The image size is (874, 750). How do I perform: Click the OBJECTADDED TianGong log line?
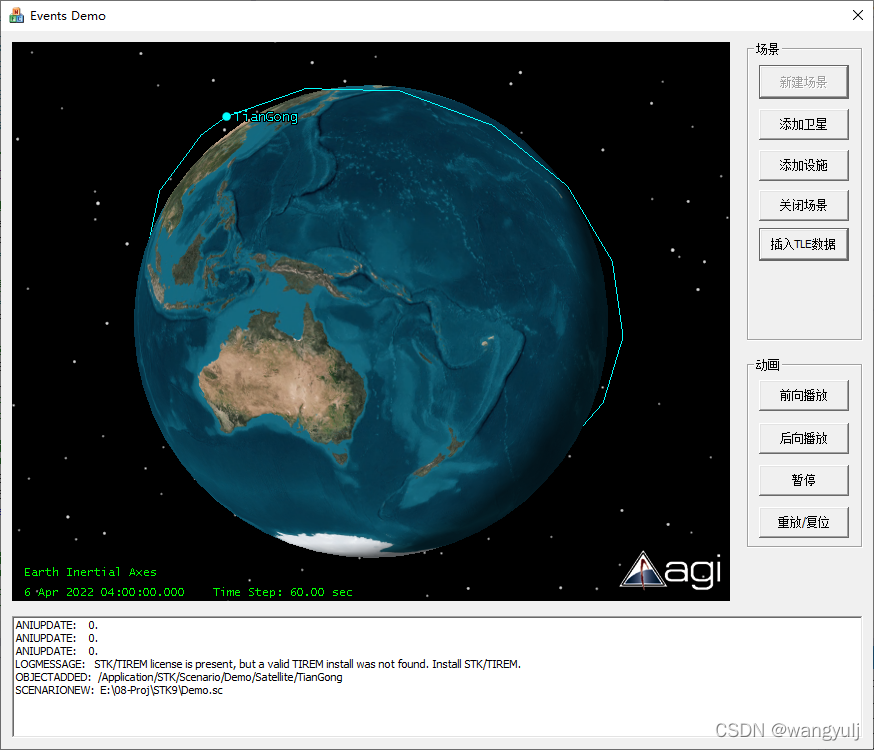[x=179, y=677]
